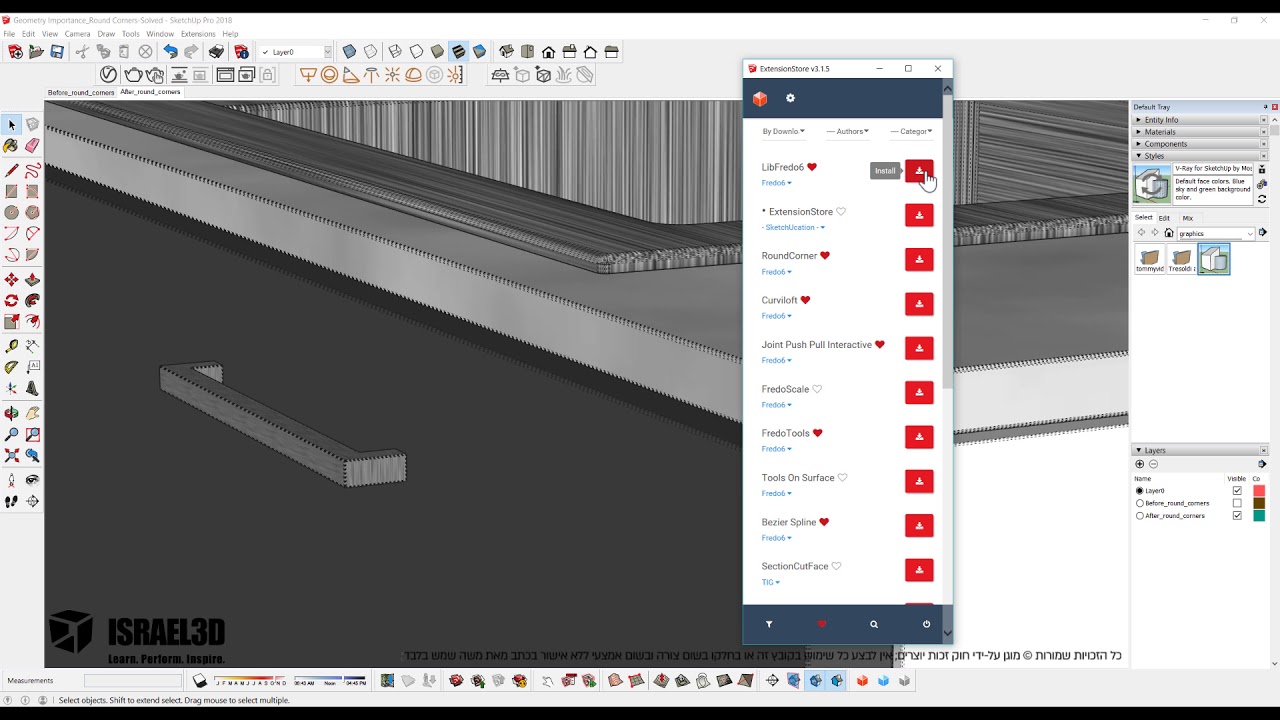Open TIG author link under SectionCutFace
Screen dimensions: 1280x720
tap(770, 582)
